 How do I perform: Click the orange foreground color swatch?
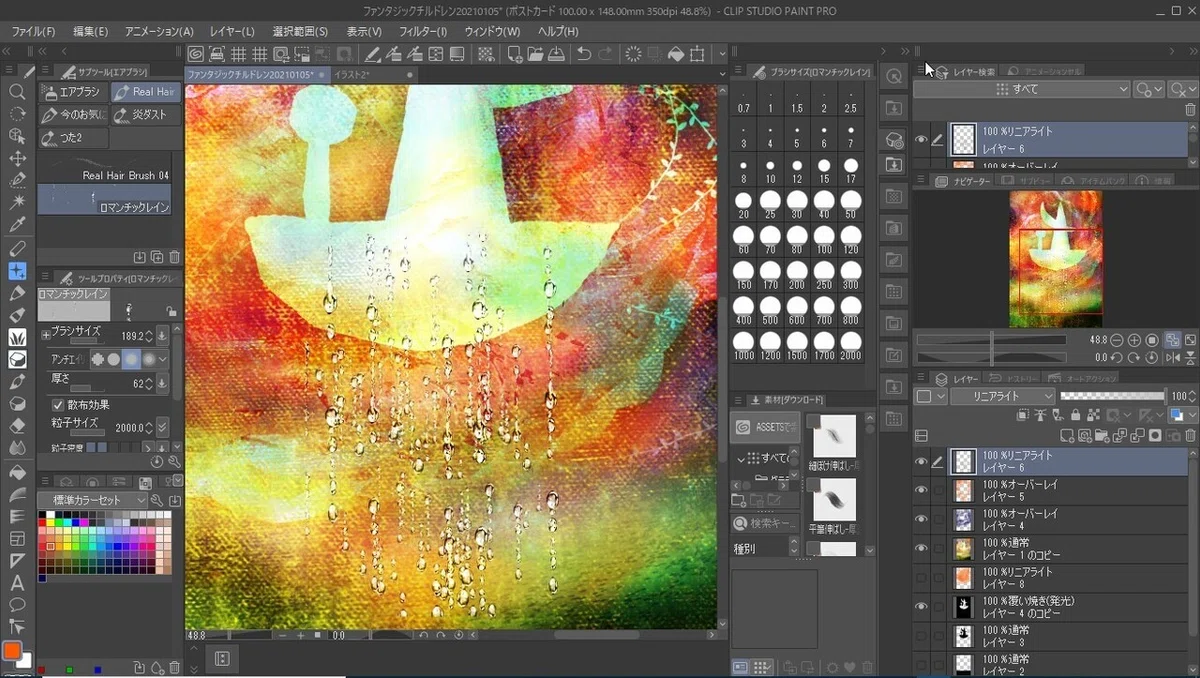(12, 651)
